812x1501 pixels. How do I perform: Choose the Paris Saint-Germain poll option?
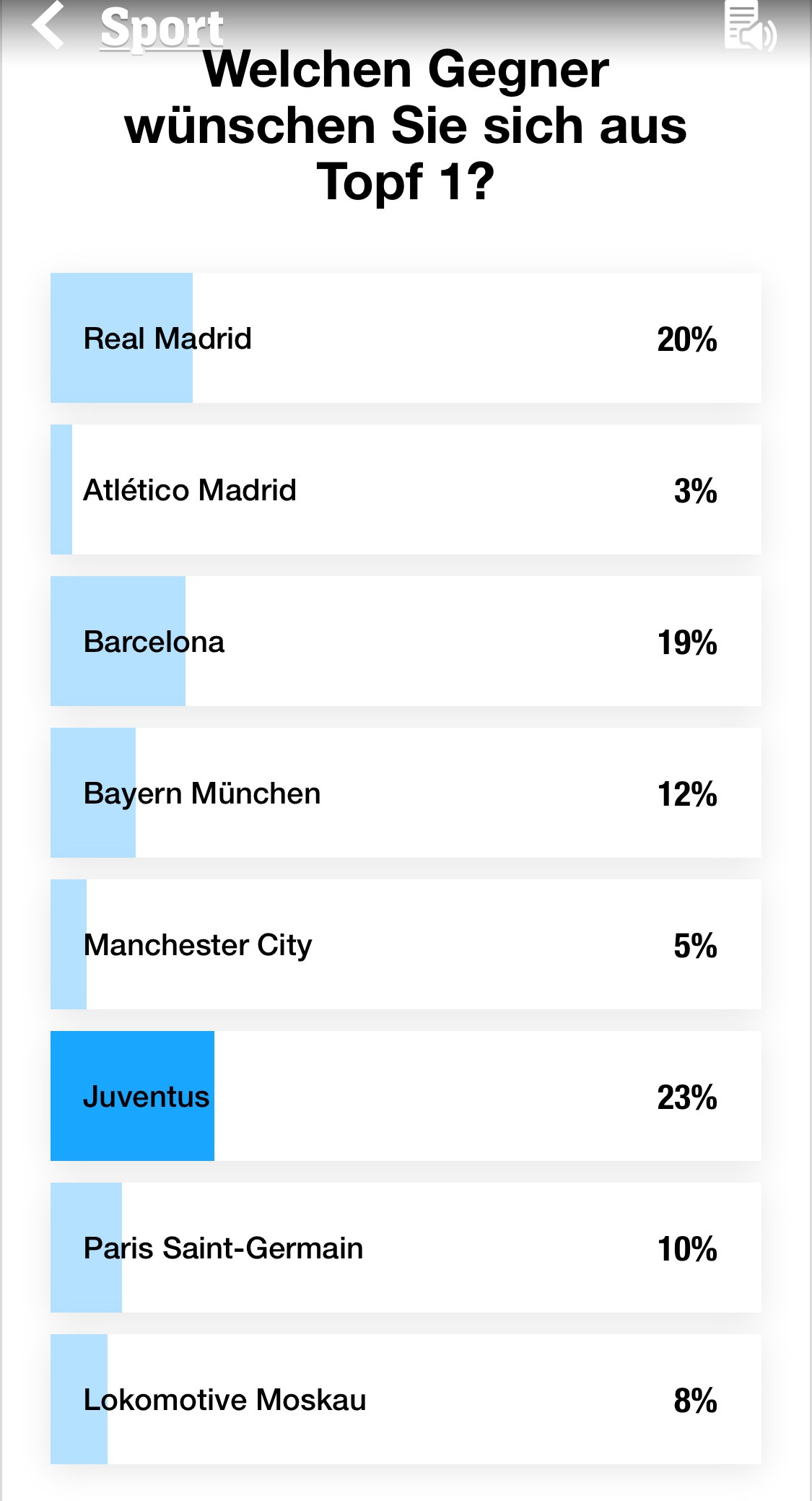[x=406, y=1248]
